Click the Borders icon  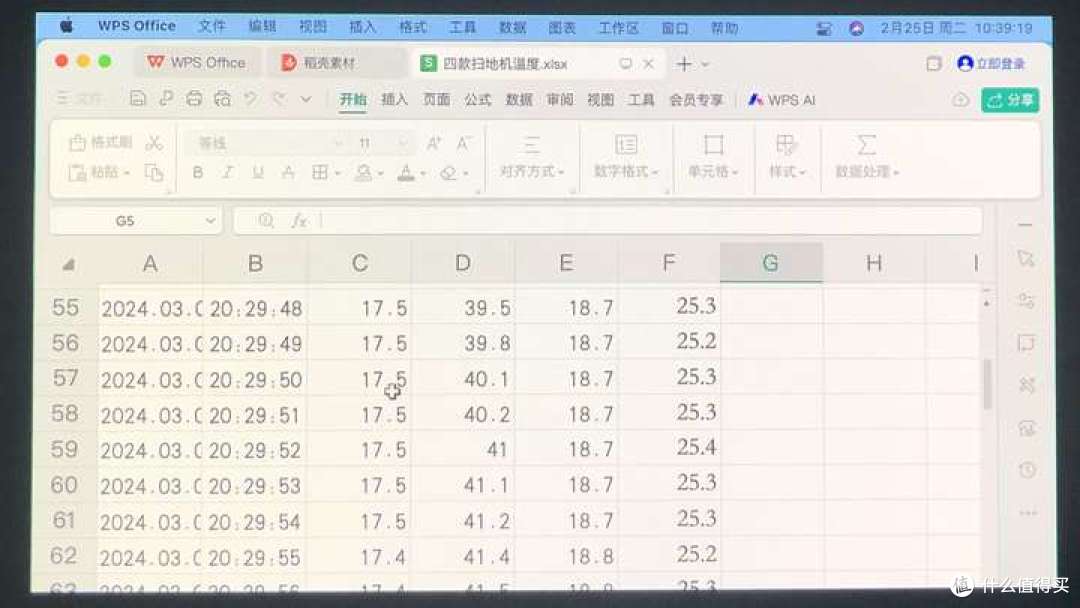(320, 172)
